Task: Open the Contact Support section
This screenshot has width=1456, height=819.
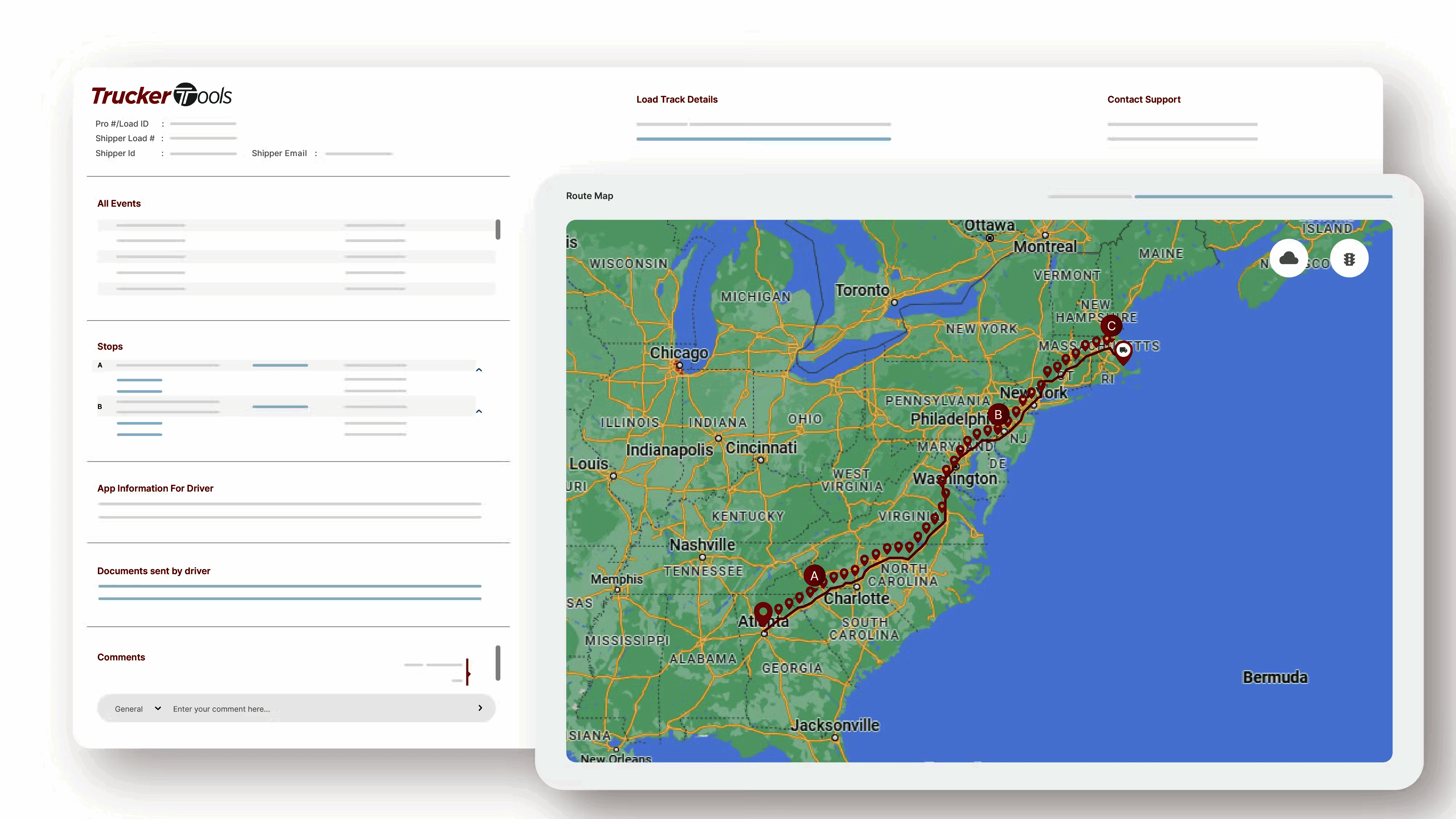Action: coord(1143,99)
